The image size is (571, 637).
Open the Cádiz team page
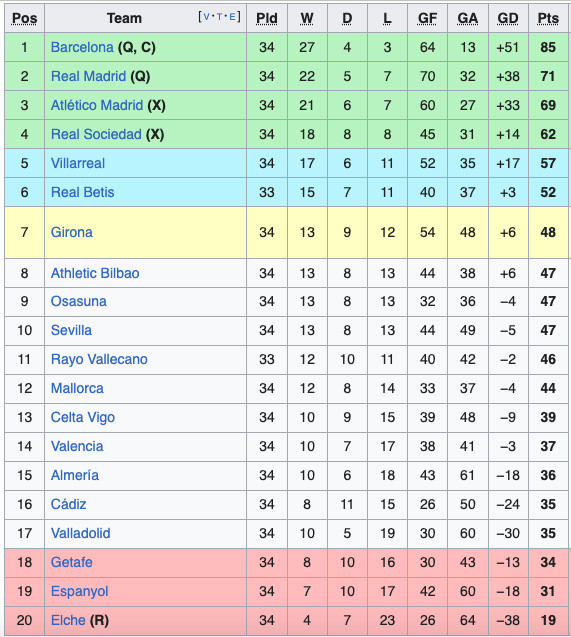[x=69, y=504]
